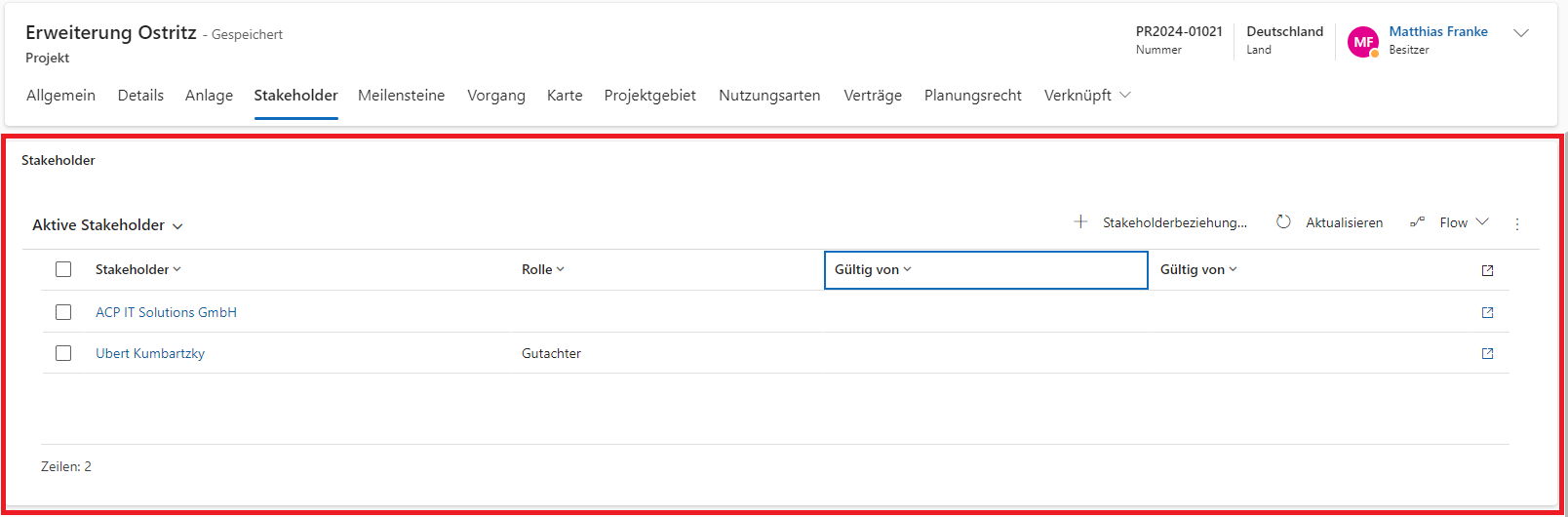Open the vertical three-dot more commands menu
The image size is (1568, 517).
coord(1516,224)
